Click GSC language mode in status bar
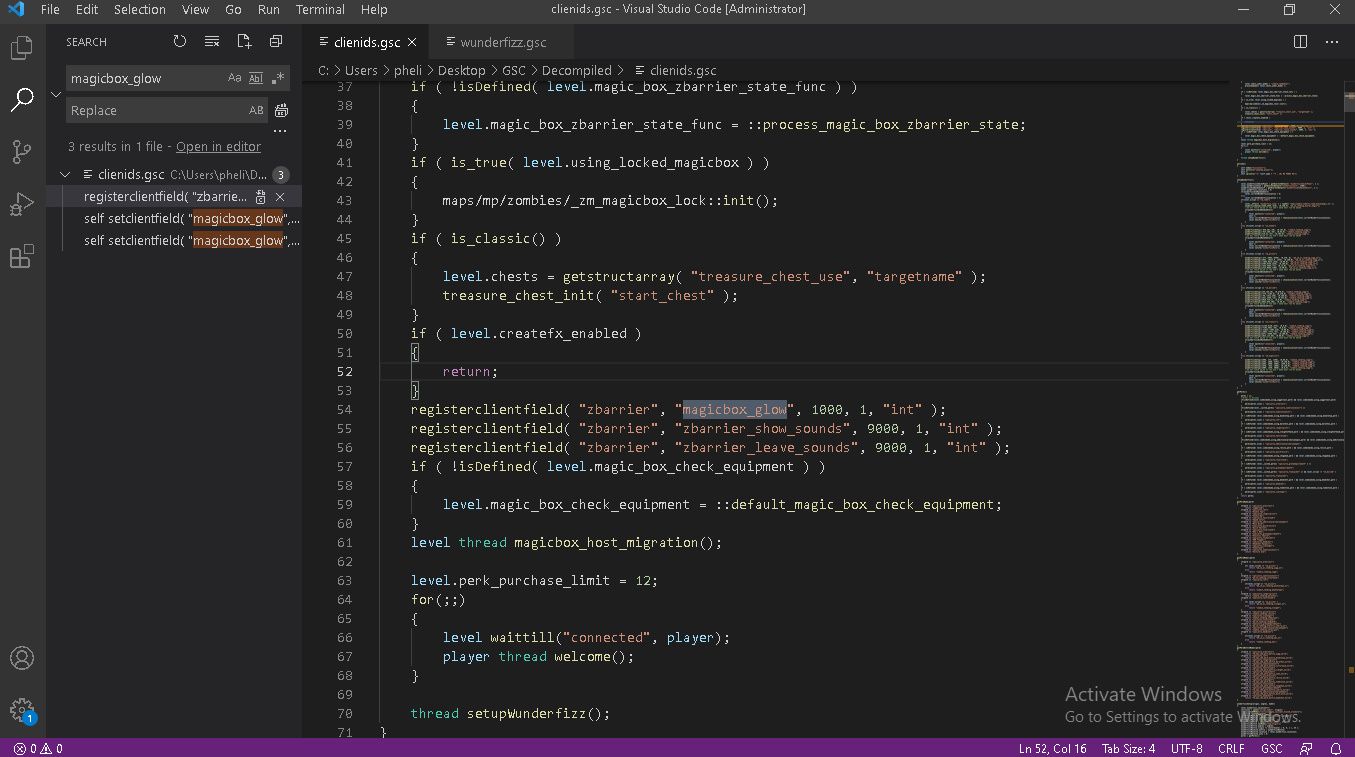The image size is (1355, 757). [x=1271, y=748]
